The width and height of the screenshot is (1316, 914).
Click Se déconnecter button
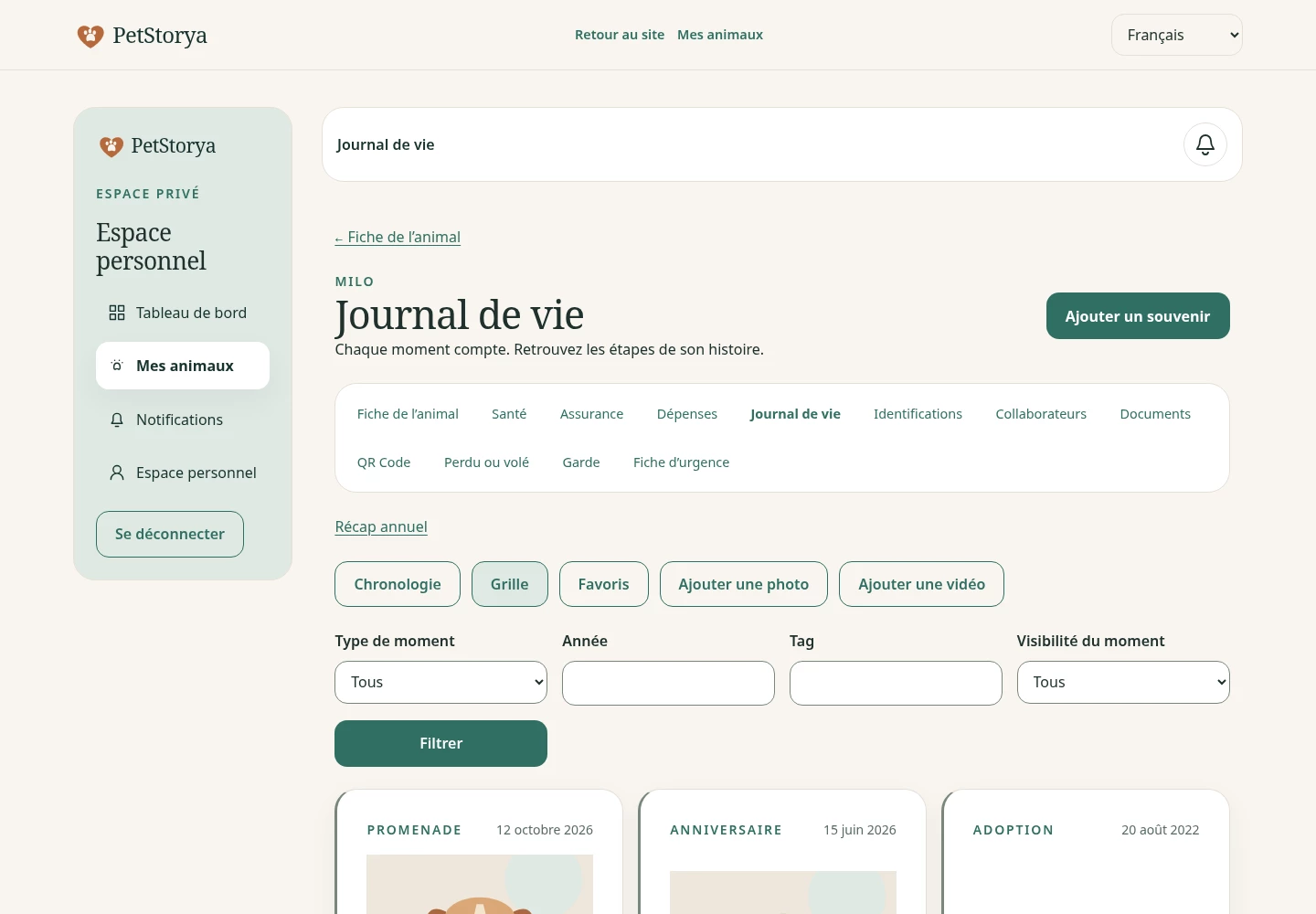coord(170,534)
